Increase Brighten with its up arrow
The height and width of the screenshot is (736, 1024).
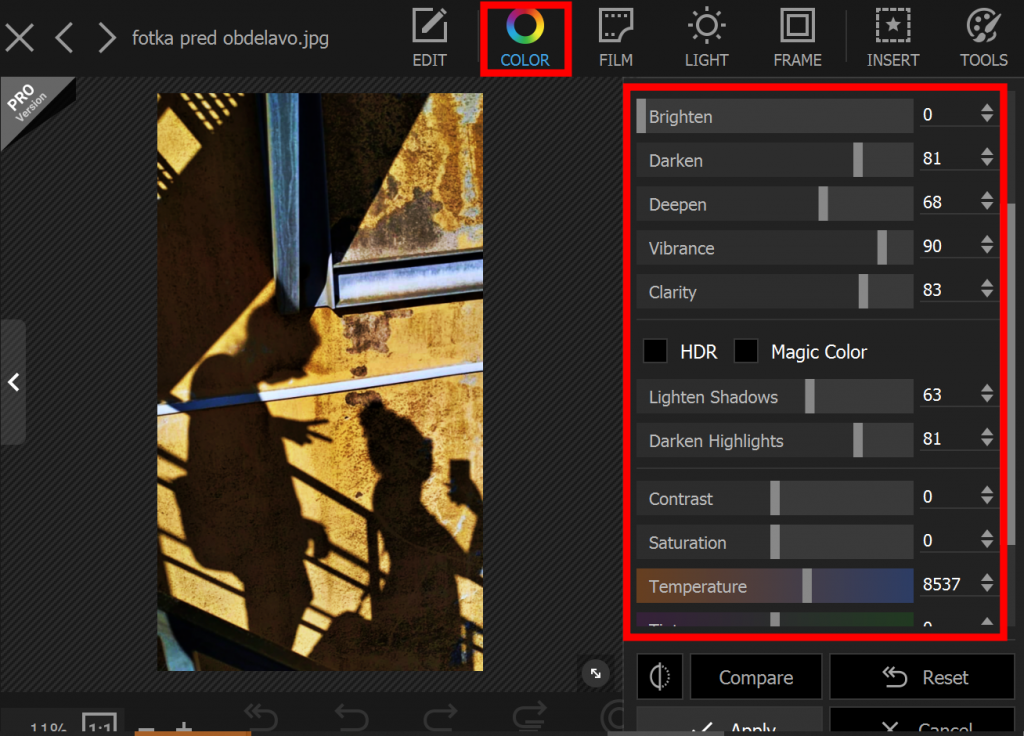click(987, 108)
